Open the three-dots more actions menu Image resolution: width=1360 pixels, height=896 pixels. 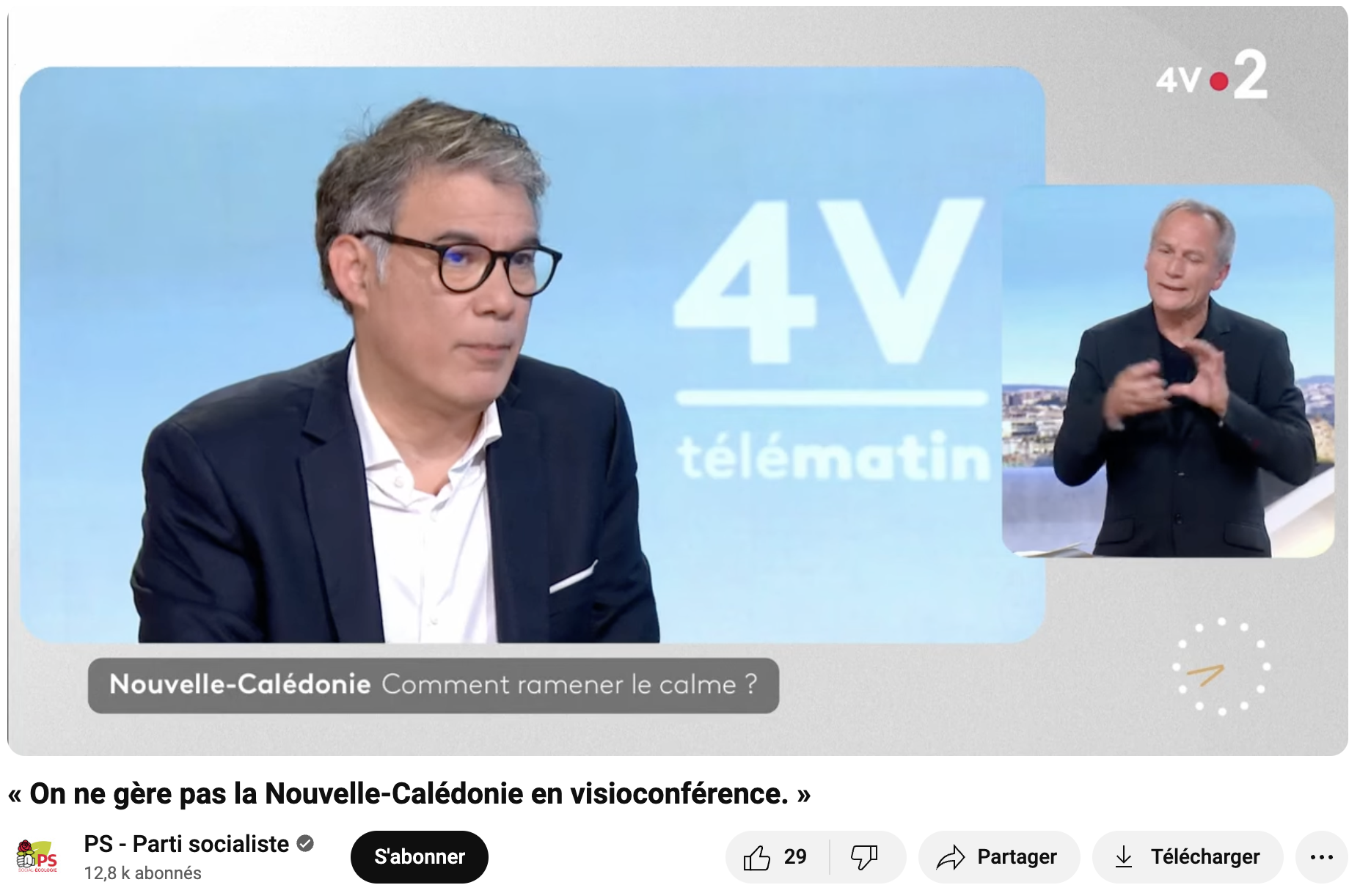(x=1321, y=857)
